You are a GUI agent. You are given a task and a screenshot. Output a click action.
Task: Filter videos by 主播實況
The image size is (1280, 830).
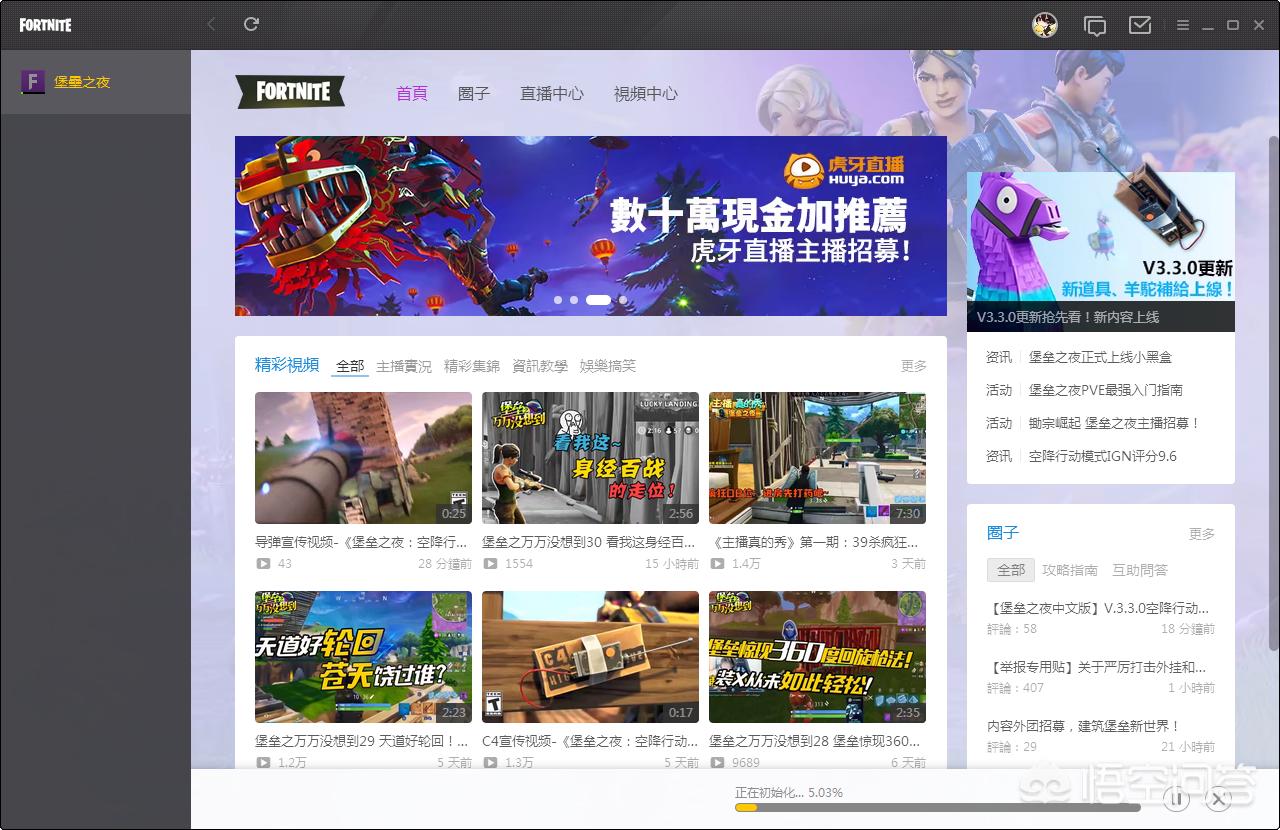(x=404, y=367)
